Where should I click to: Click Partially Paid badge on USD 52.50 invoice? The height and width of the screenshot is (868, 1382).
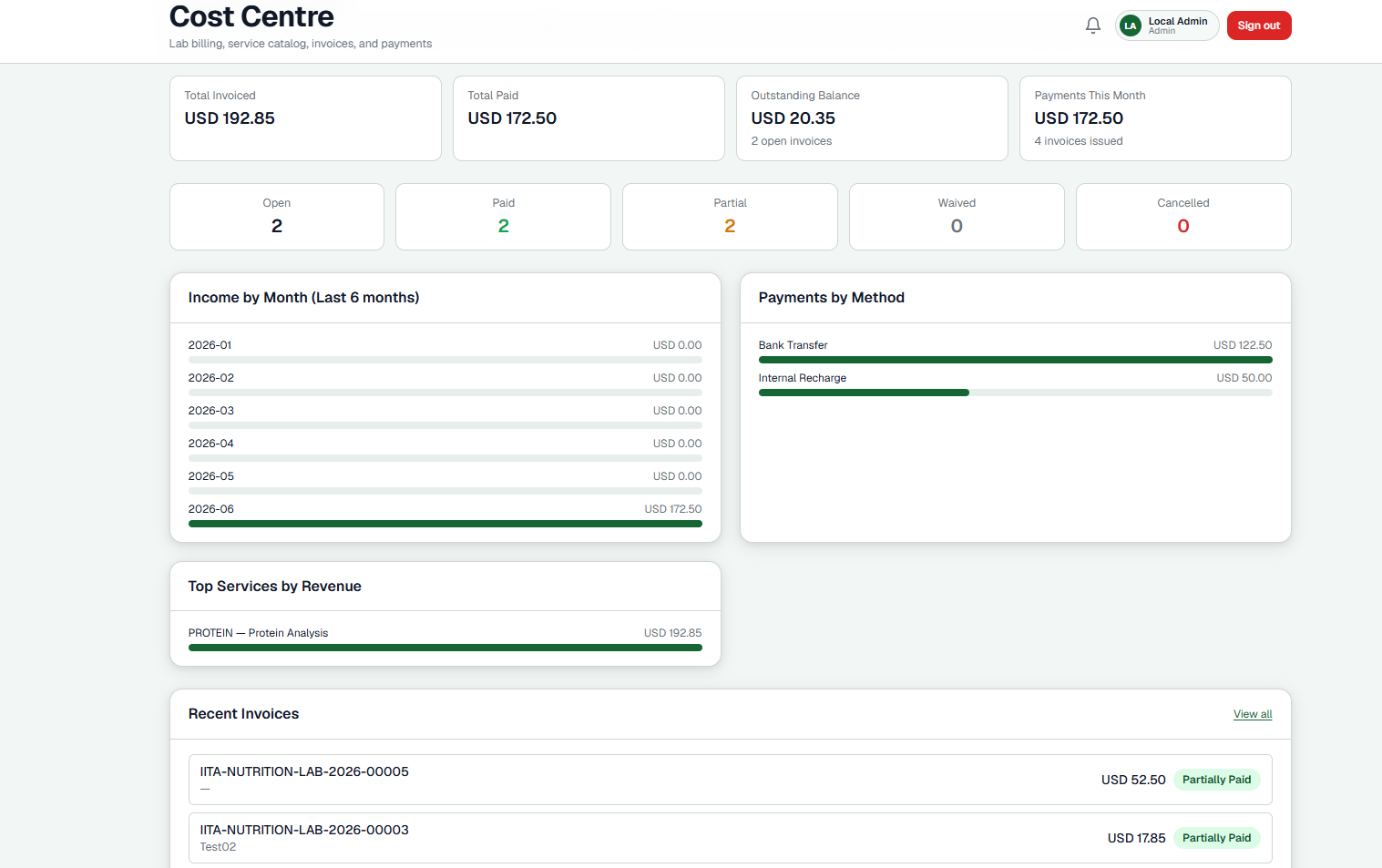[x=1216, y=780]
